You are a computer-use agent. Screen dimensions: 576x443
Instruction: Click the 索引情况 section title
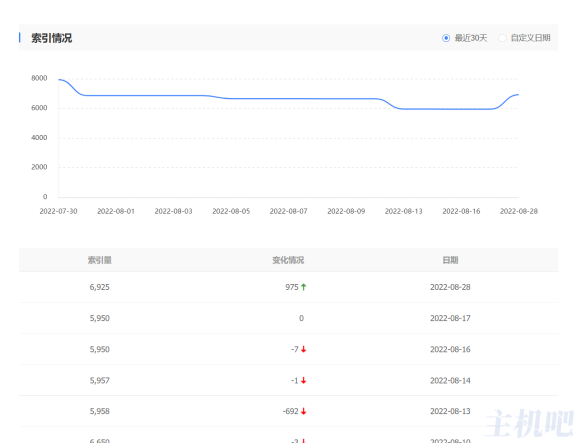(51, 38)
